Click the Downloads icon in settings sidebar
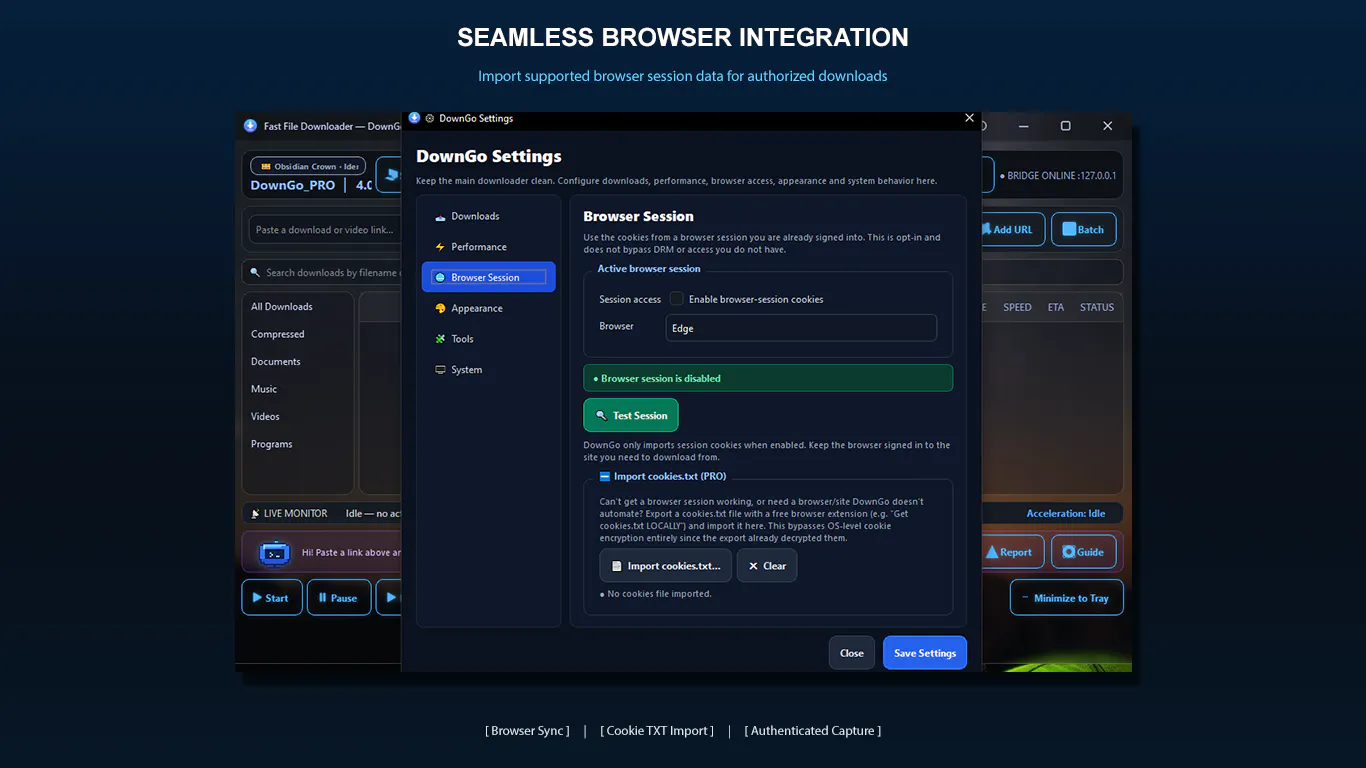The height and width of the screenshot is (768, 1366). click(x=440, y=217)
